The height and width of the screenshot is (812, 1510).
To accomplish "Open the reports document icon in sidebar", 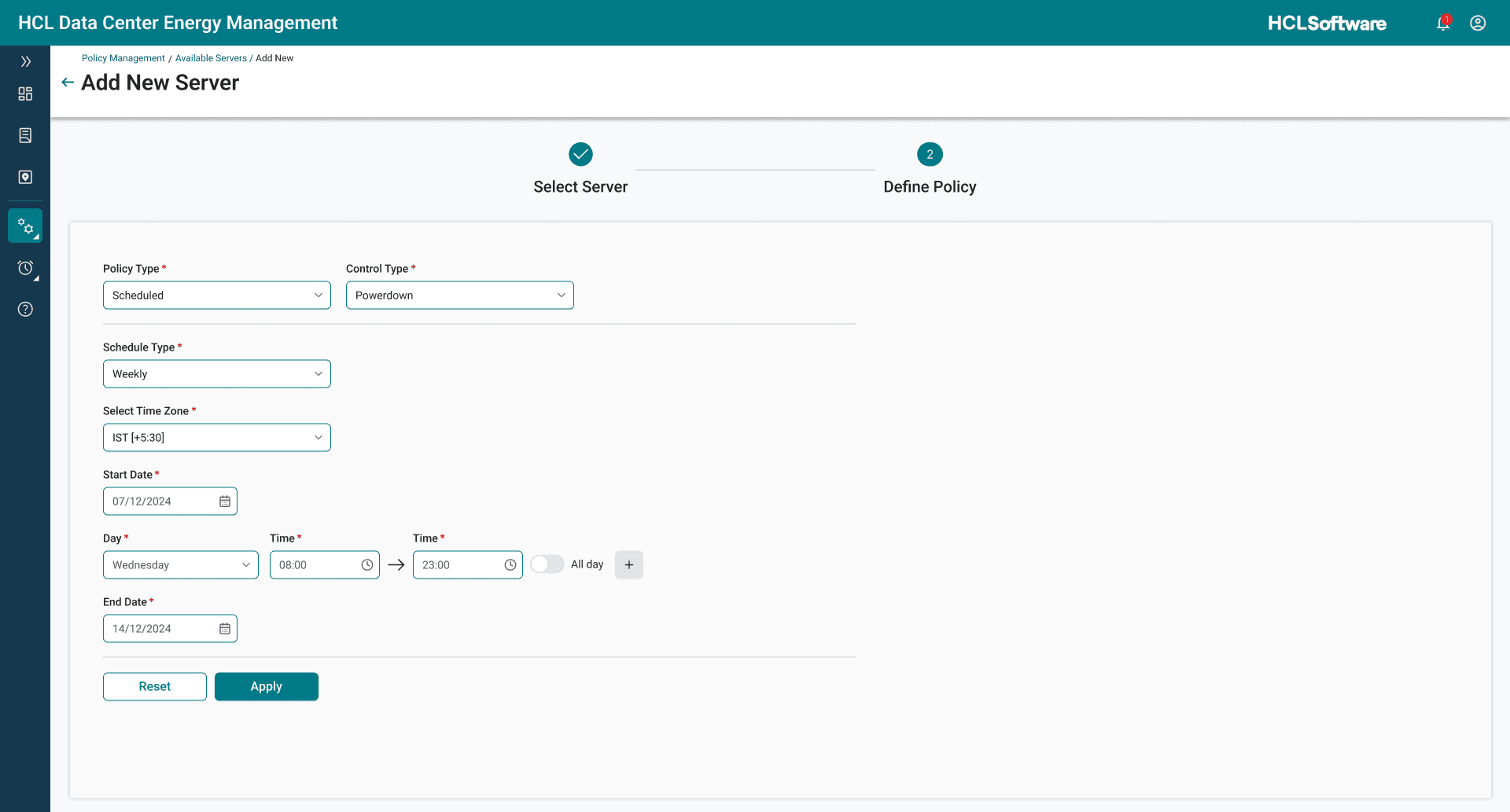I will tap(25, 136).
